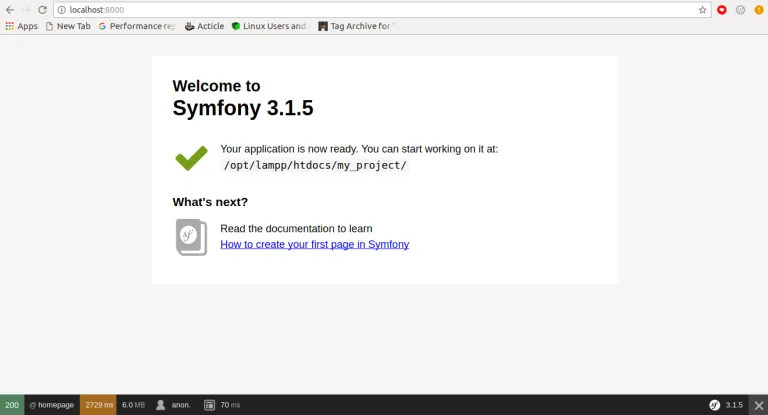Open the @ homepage route panel

pos(52,405)
